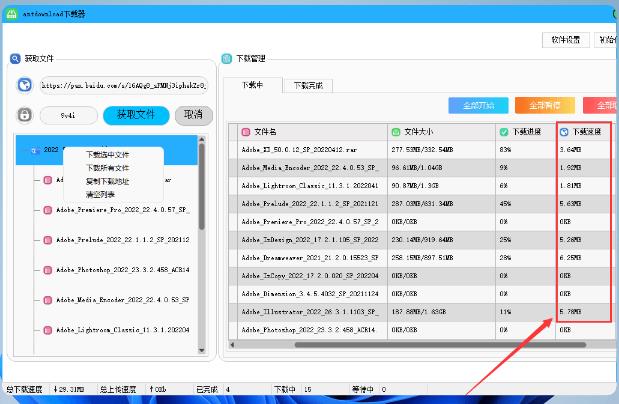
Task: Click the green antdownload app icon in title bar
Action: point(11,14)
